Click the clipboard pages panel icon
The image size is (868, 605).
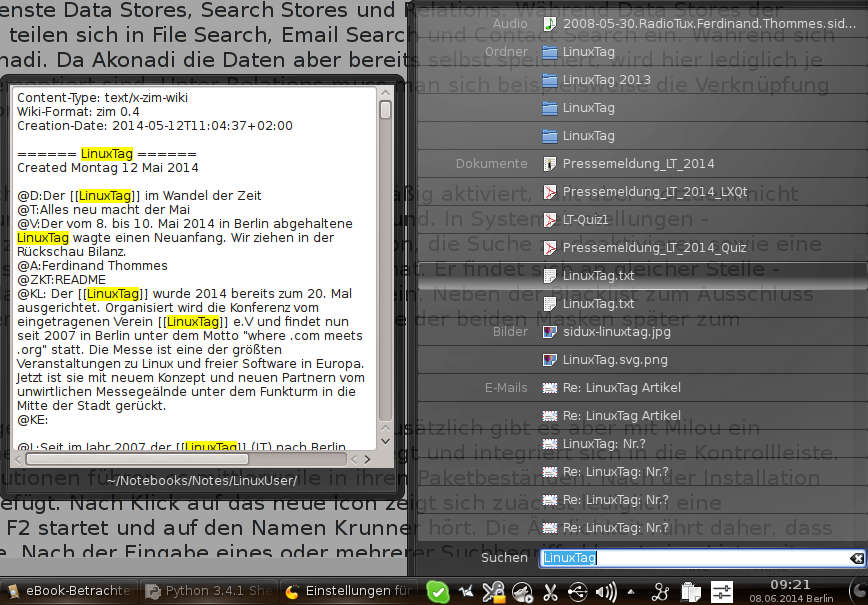tap(690, 592)
